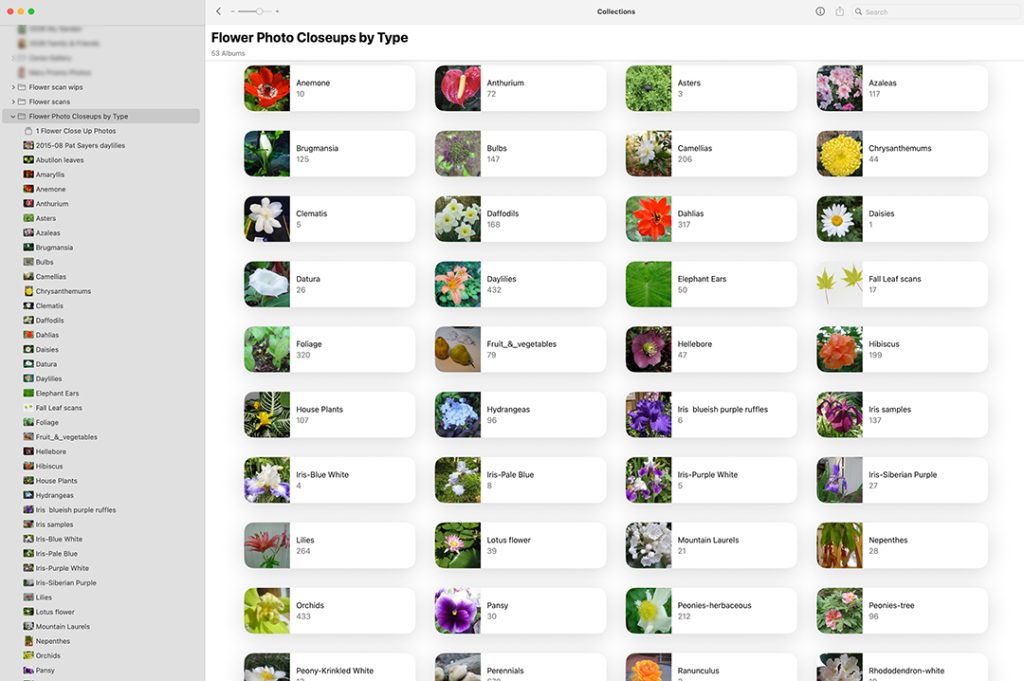
Task: Open the info inspector icon
Action: coord(820,11)
